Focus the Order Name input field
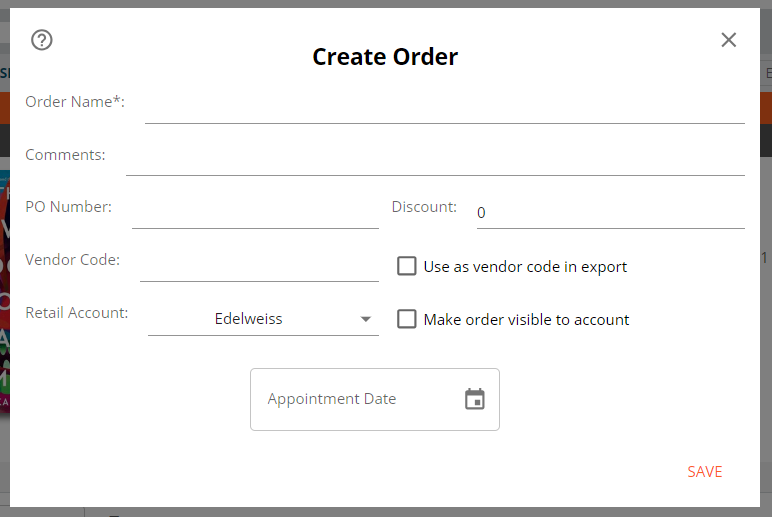This screenshot has width=772, height=517. (x=445, y=107)
